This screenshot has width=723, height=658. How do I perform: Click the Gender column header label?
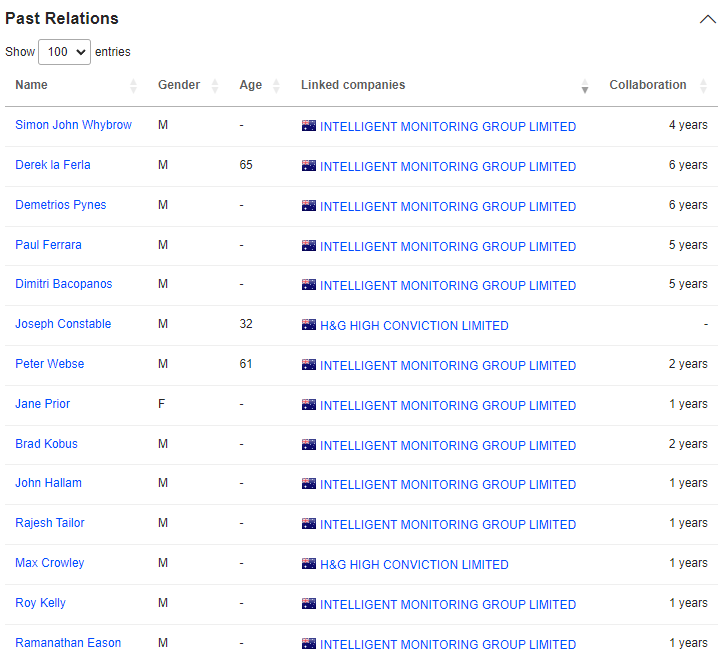179,85
